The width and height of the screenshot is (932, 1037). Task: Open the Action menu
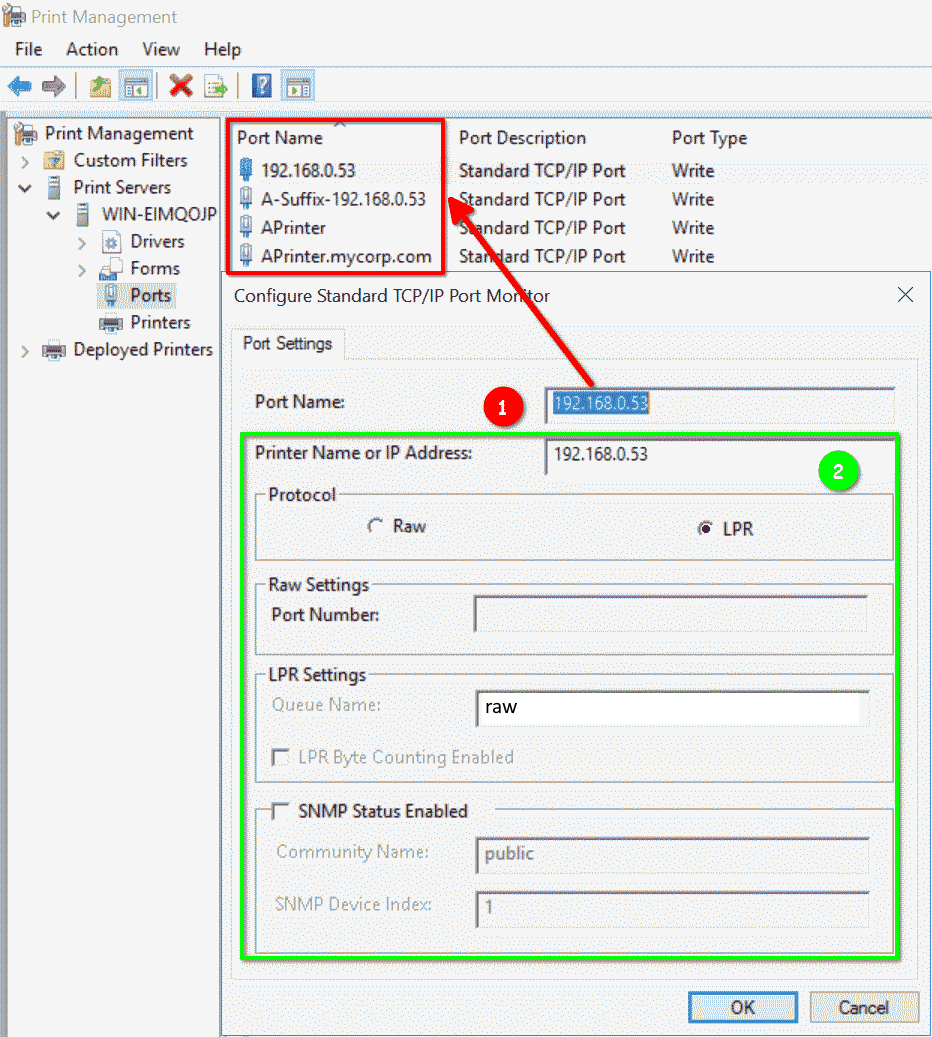click(x=92, y=49)
